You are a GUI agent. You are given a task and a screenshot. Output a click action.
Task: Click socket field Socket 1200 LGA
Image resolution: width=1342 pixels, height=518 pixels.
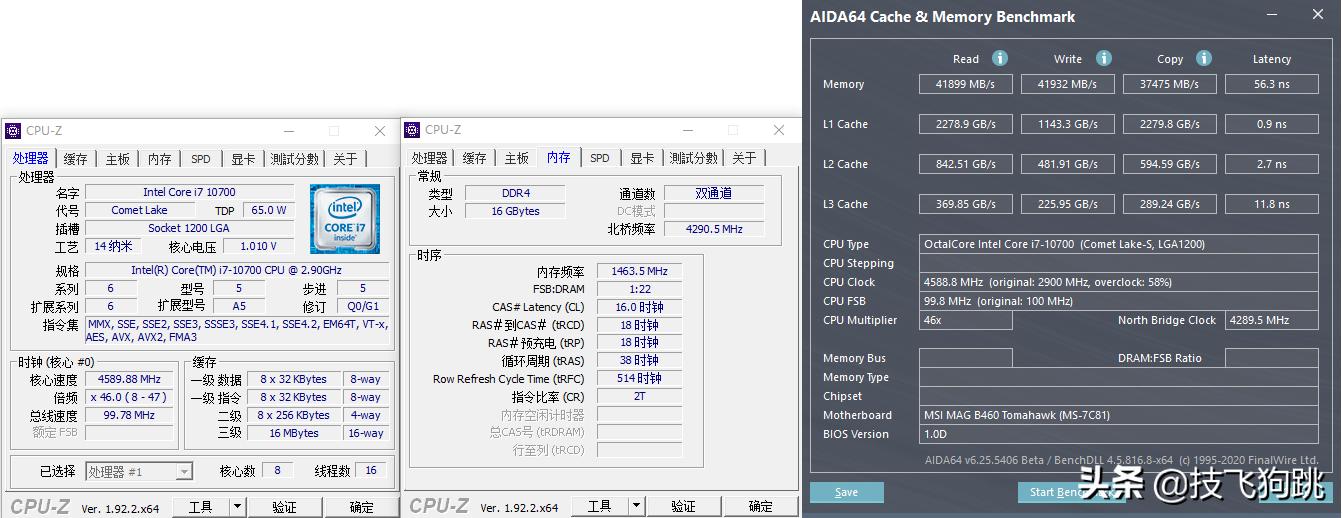189,228
